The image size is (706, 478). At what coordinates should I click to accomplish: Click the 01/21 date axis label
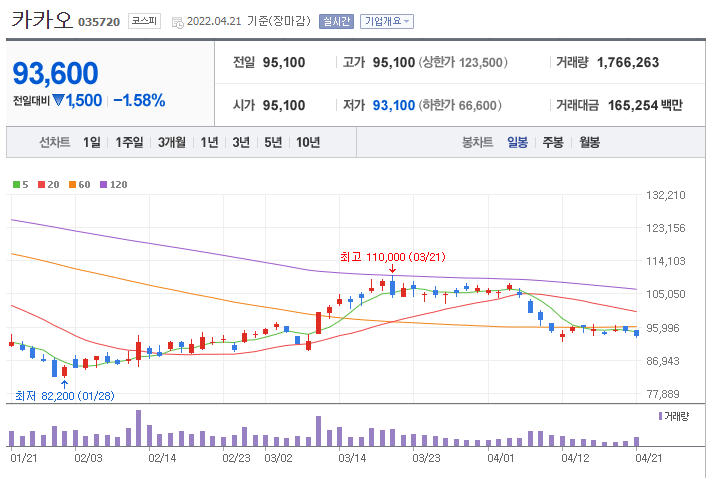[24, 458]
